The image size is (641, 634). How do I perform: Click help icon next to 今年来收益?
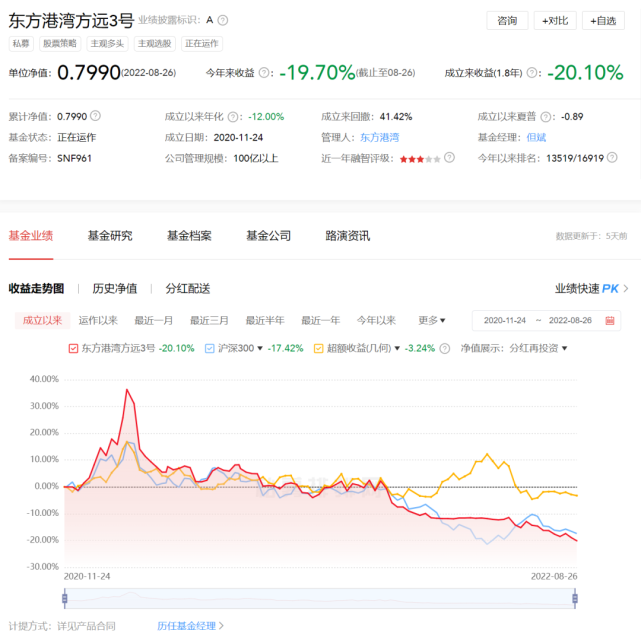tap(265, 73)
